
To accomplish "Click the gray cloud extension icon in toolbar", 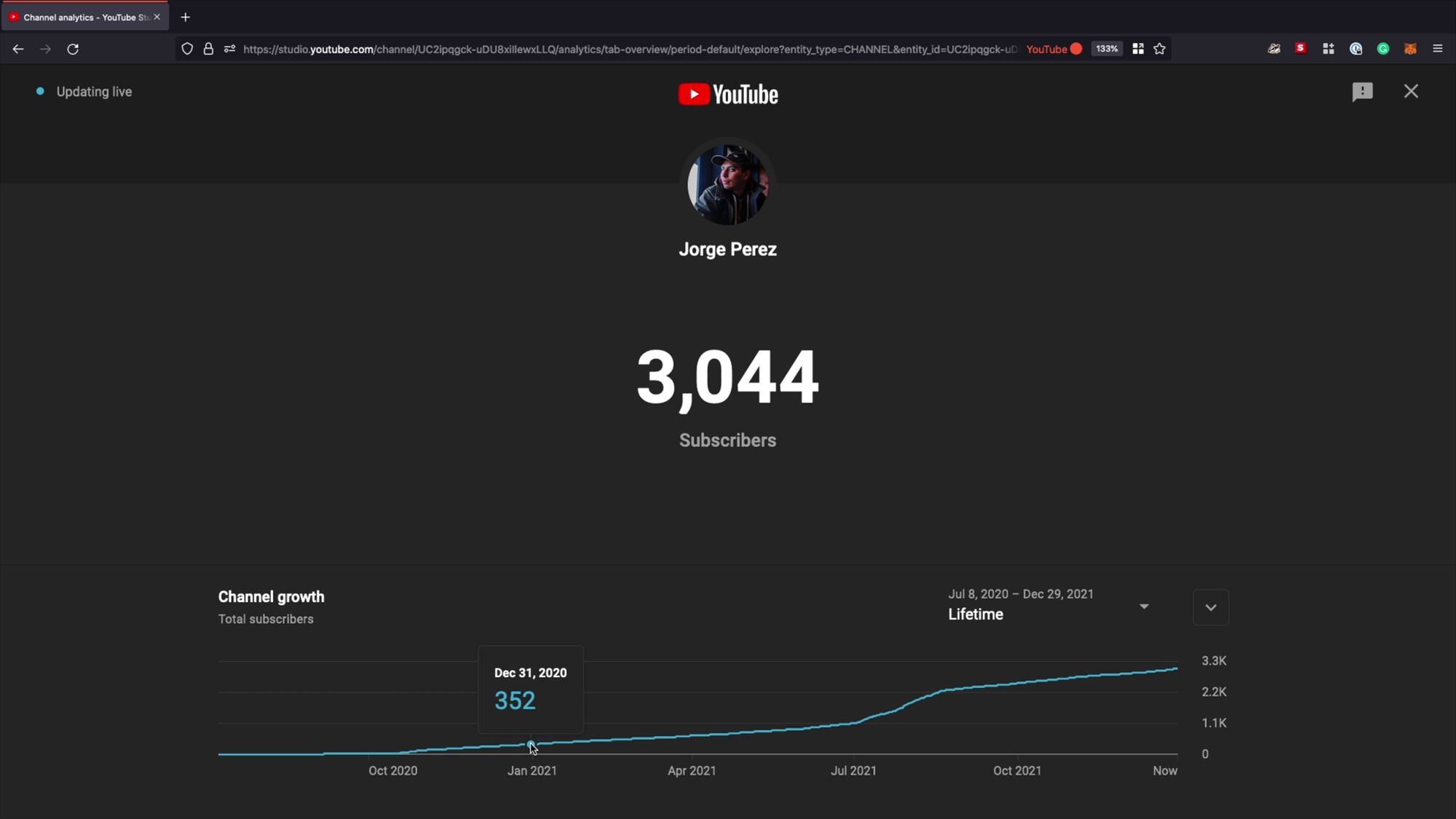I will coord(1274,49).
